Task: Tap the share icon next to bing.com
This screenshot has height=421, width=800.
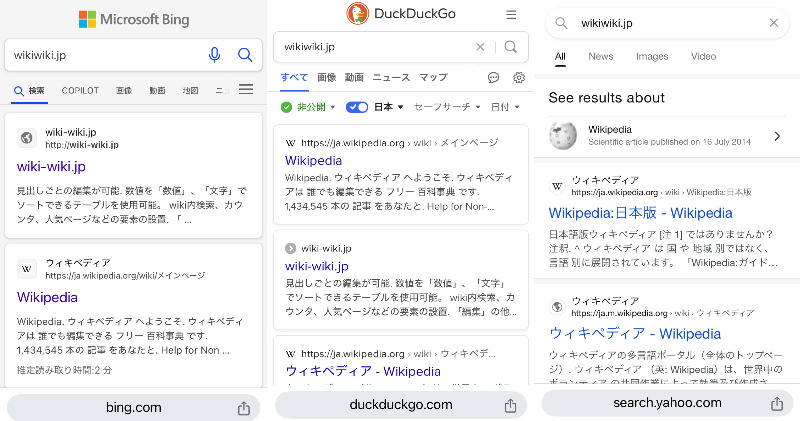Action: [x=243, y=407]
